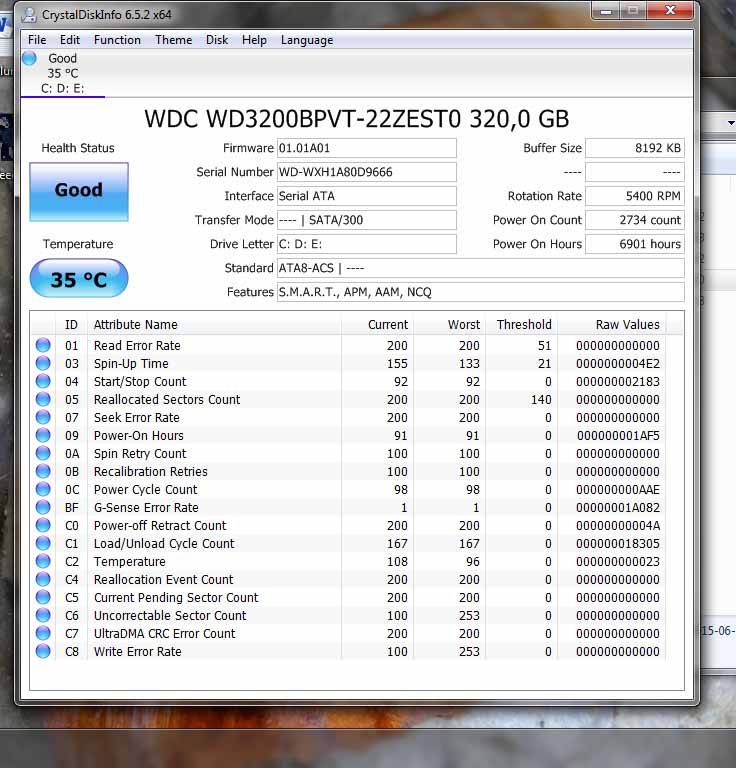This screenshot has width=736, height=768.
Task: Click the Rotation Rate field 5400 RPM
Action: coord(635,196)
